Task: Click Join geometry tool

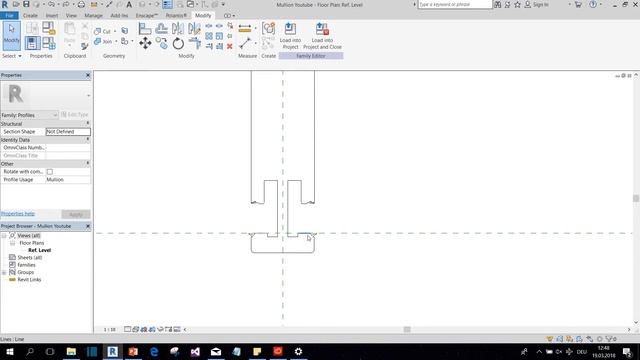Action: tap(103, 42)
